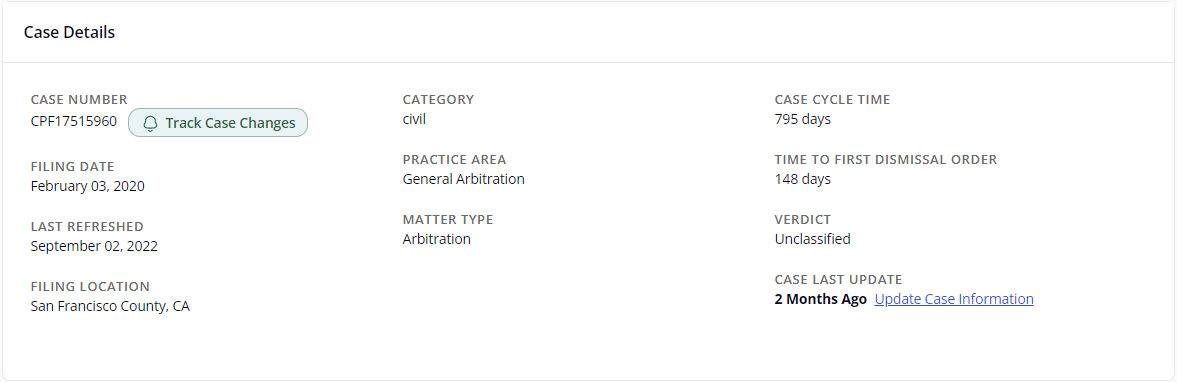Screen dimensions: 1177x382
Task: Select General Arbitration practice area text
Action: [x=464, y=179]
